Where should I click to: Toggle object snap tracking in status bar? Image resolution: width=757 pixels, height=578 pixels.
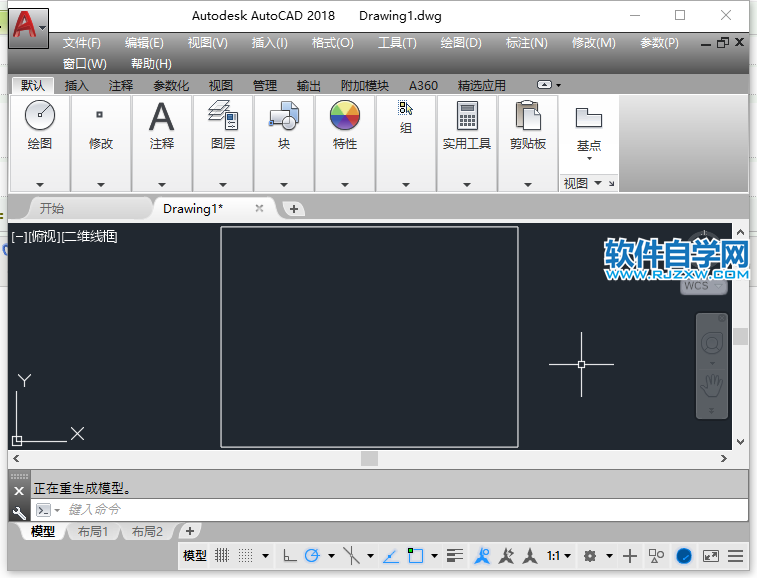tap(391, 557)
